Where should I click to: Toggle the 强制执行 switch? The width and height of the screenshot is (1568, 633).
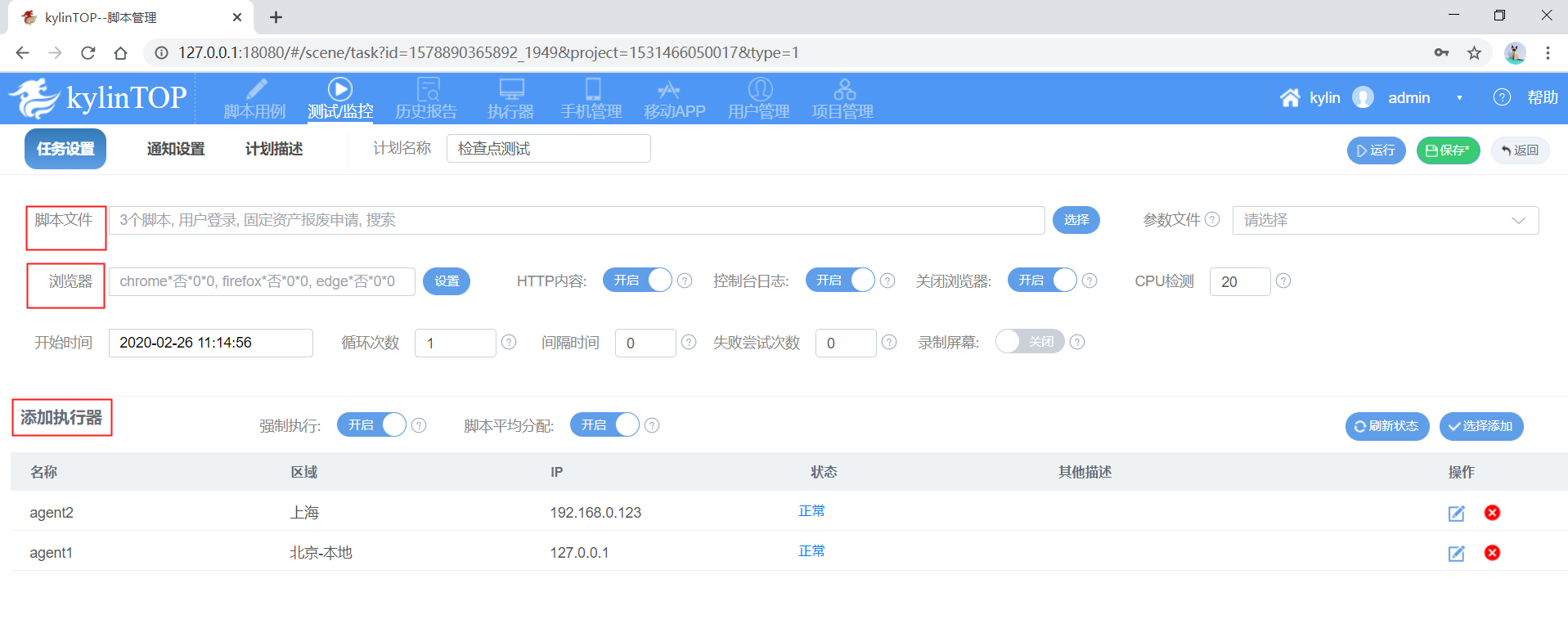371,425
